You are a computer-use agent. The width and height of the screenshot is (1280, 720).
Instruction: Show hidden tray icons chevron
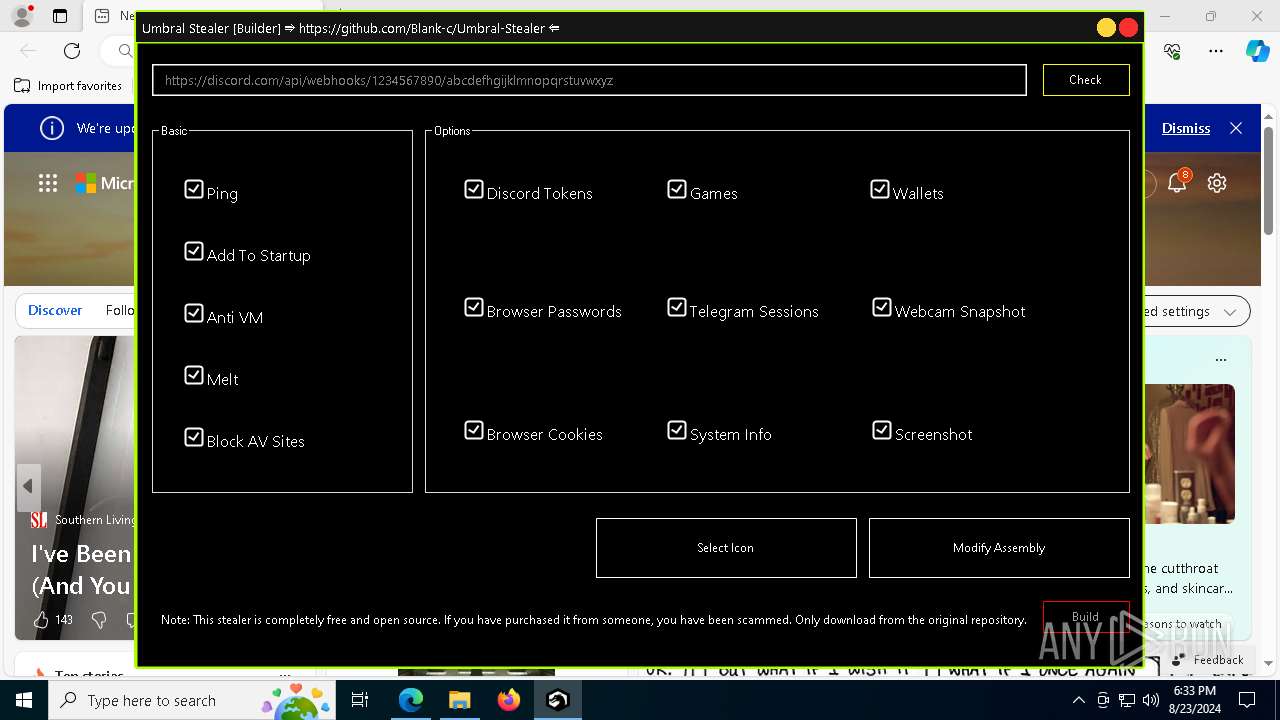(1078, 700)
